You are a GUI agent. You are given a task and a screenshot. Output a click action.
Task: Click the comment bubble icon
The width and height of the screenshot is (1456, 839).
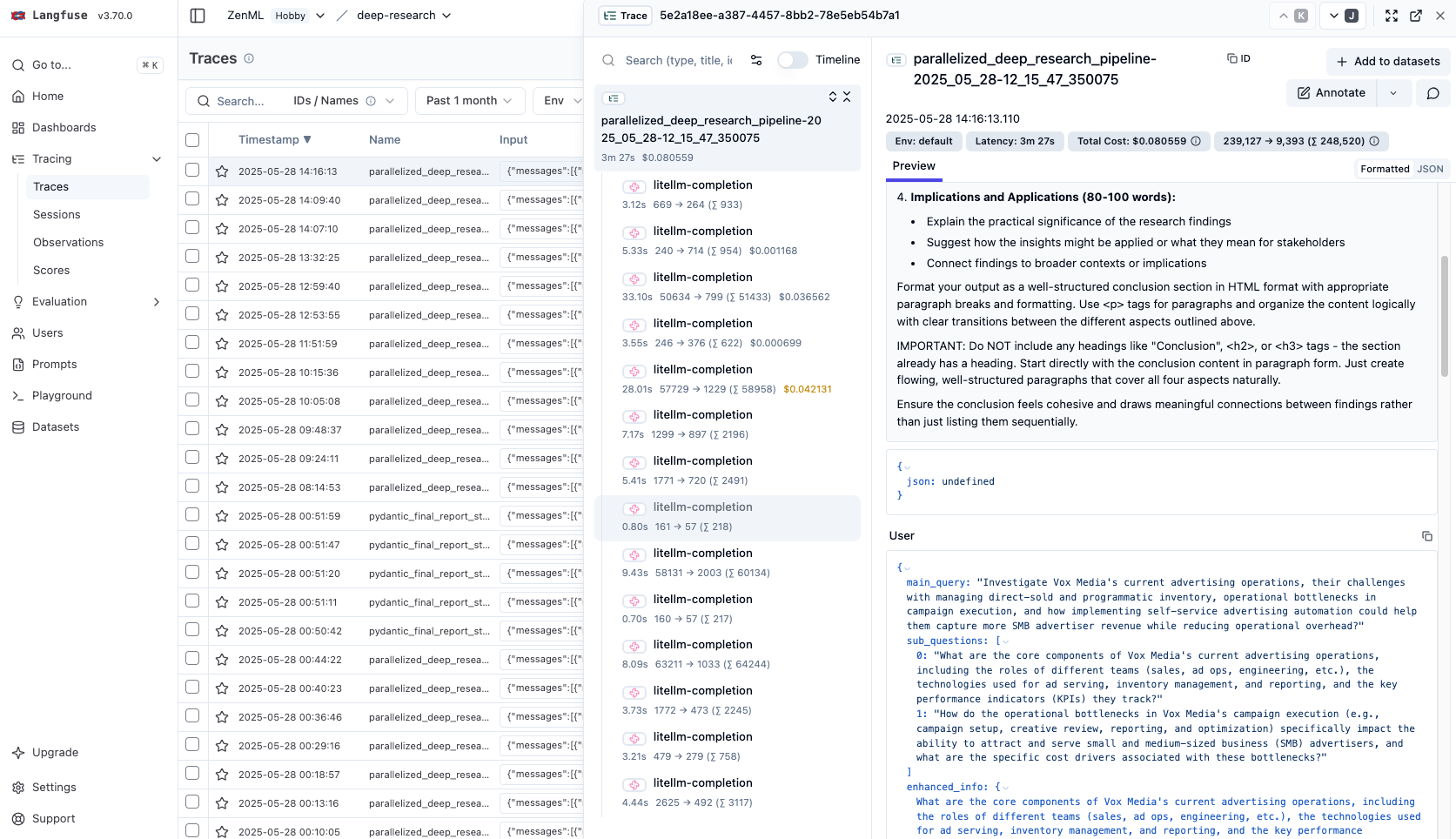click(1433, 93)
